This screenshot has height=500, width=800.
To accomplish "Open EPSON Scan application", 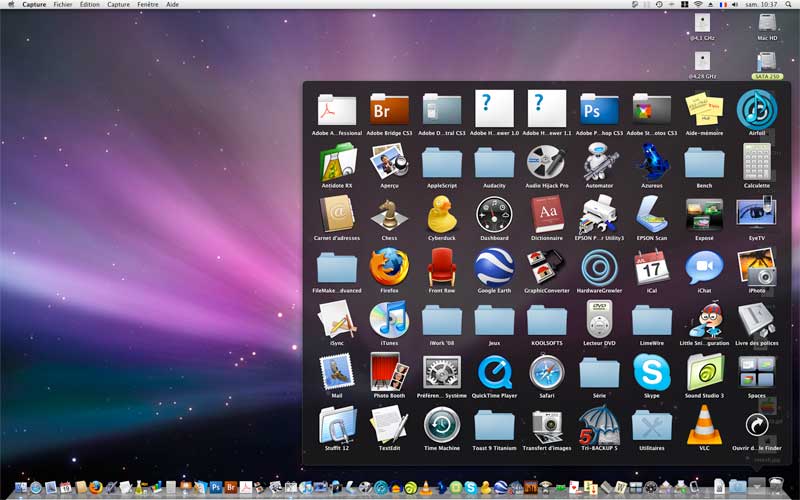I will click(x=652, y=215).
